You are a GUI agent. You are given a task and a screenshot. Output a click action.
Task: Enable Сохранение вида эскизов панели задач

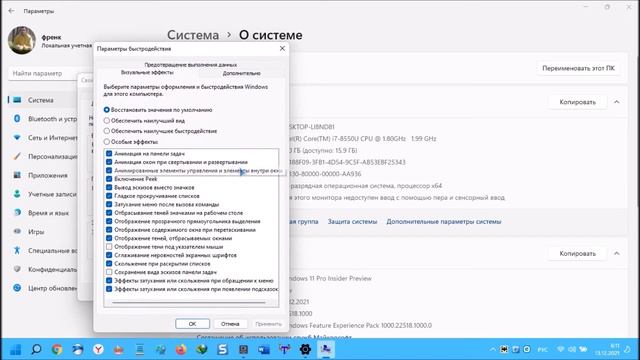109,272
